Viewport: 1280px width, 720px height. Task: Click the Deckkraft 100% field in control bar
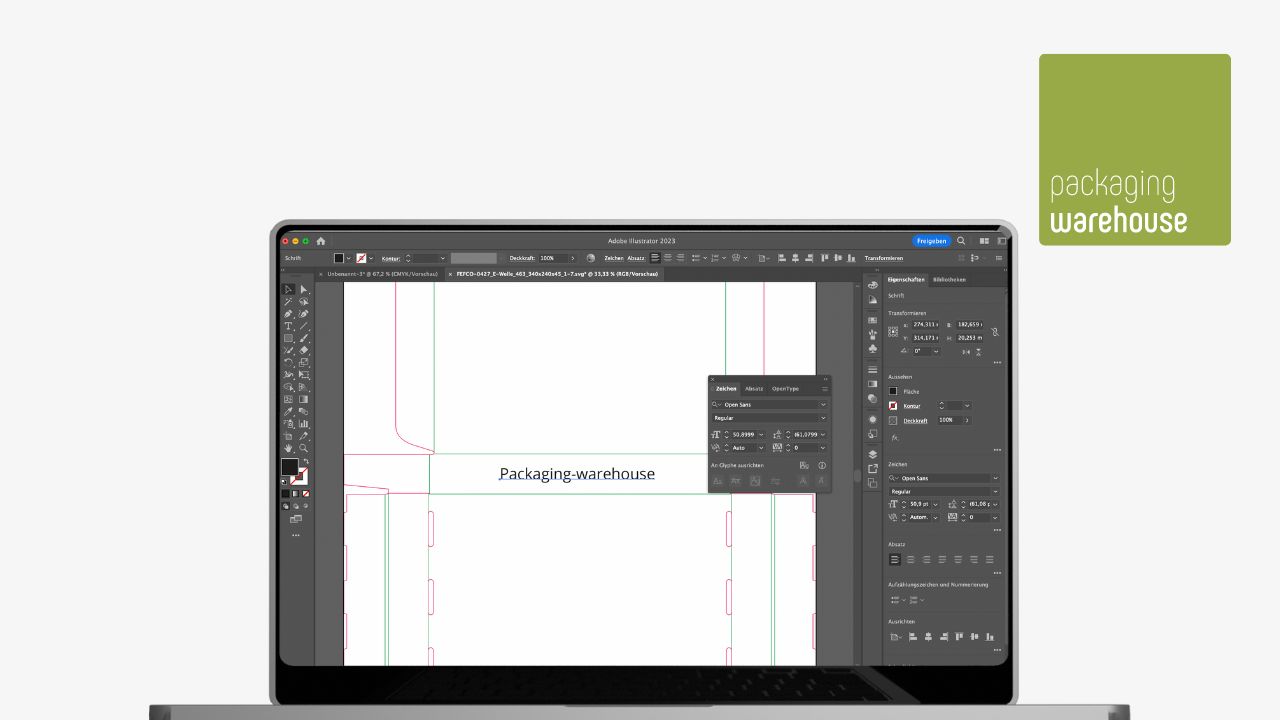coord(552,258)
